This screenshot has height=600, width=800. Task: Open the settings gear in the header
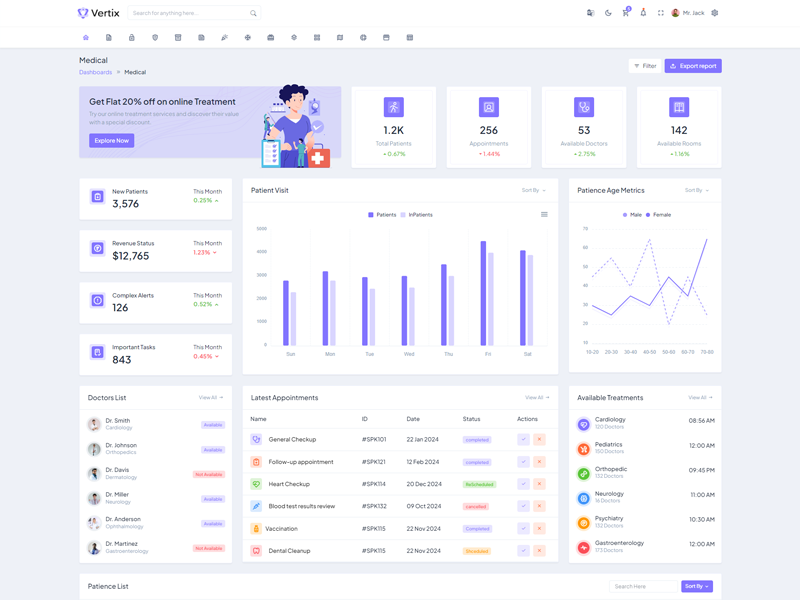coord(714,13)
